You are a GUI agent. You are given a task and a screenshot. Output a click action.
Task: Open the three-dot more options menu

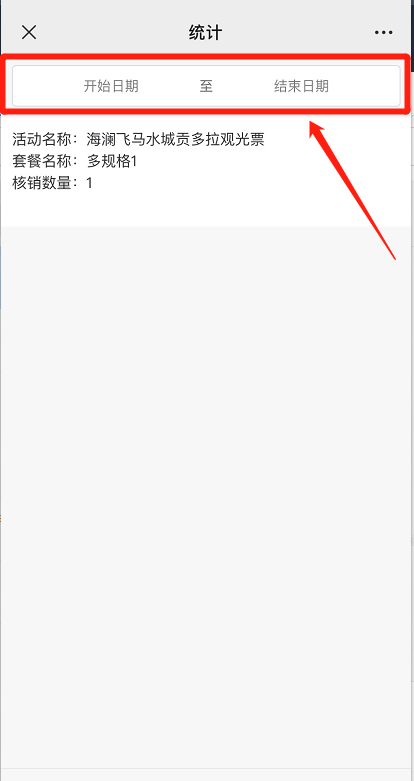click(384, 33)
